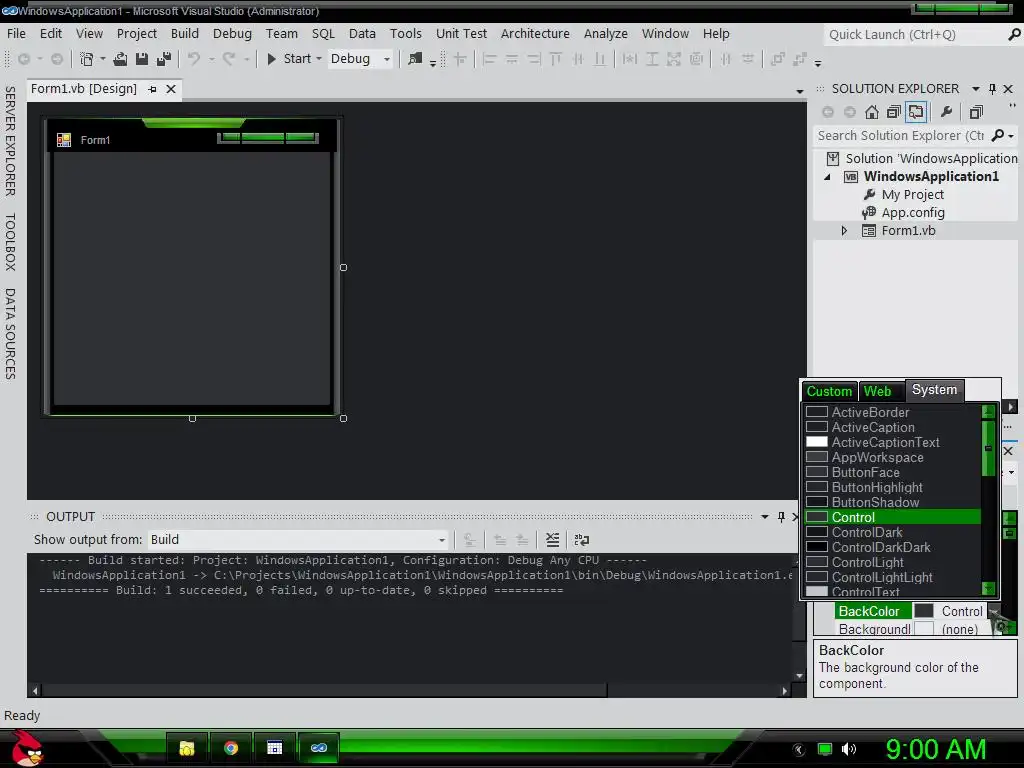Click the New Project toolbar icon

point(86,59)
